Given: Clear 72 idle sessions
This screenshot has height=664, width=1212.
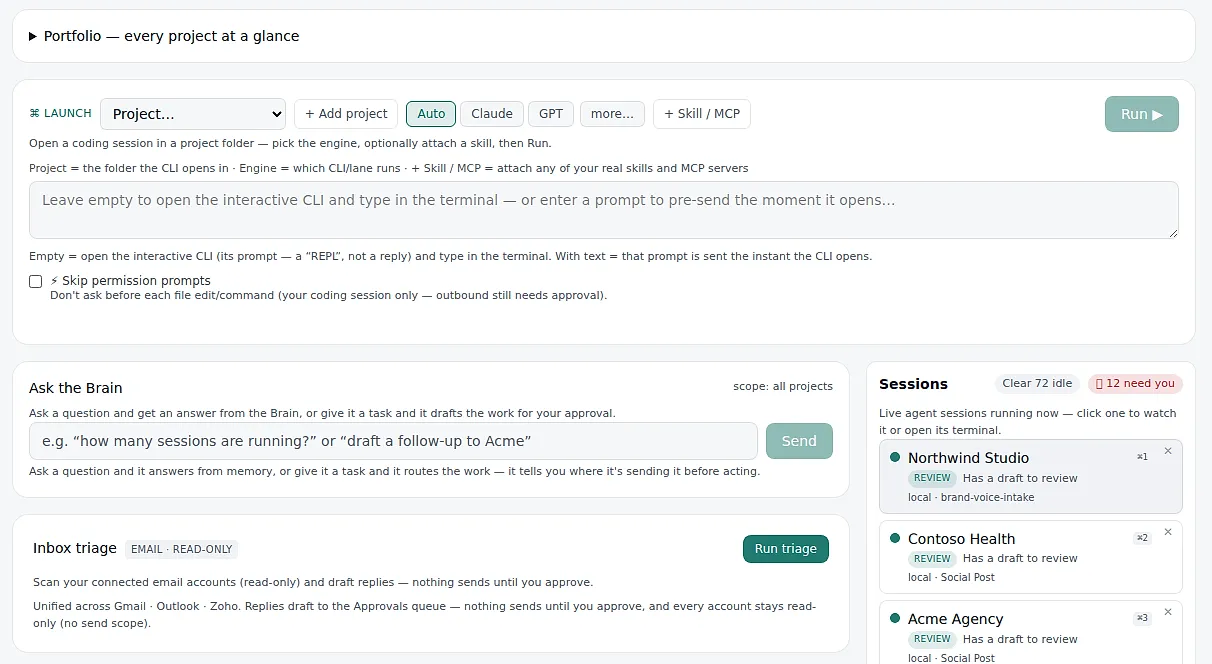Looking at the screenshot, I should click(1037, 384).
